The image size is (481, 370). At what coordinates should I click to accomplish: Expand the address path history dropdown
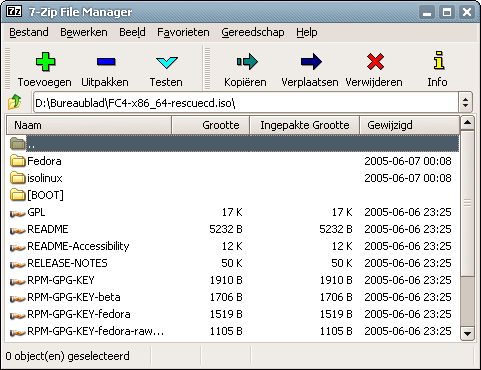pos(466,103)
